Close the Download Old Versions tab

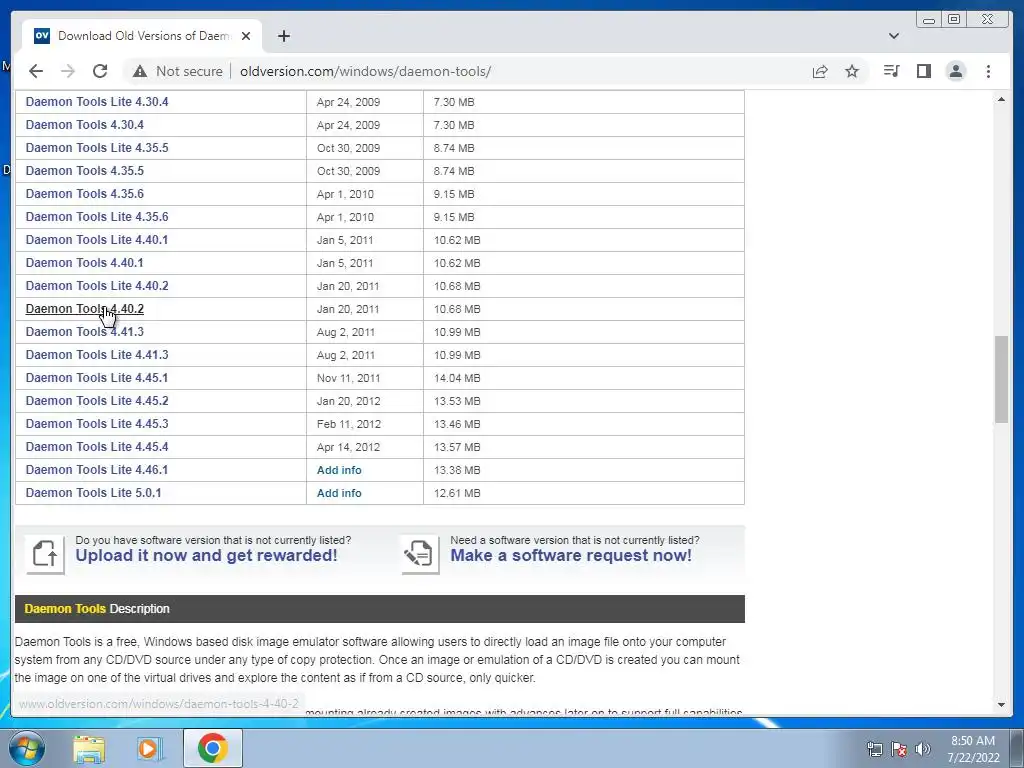click(246, 36)
